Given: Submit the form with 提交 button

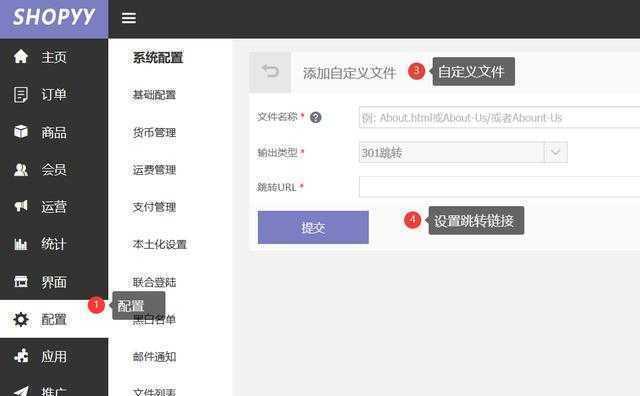Looking at the screenshot, I should tap(313, 227).
